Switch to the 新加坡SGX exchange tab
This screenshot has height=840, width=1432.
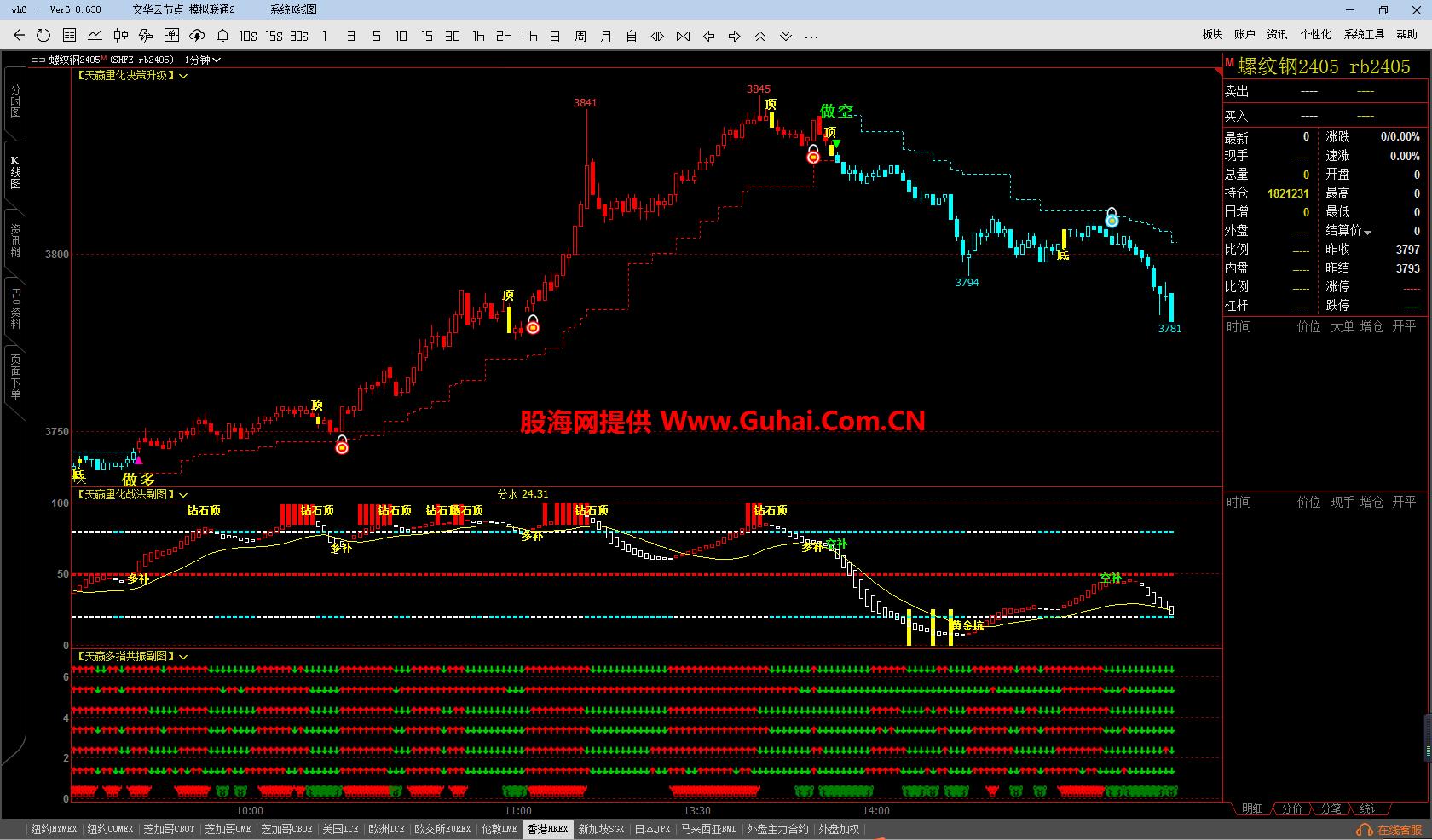coord(600,828)
